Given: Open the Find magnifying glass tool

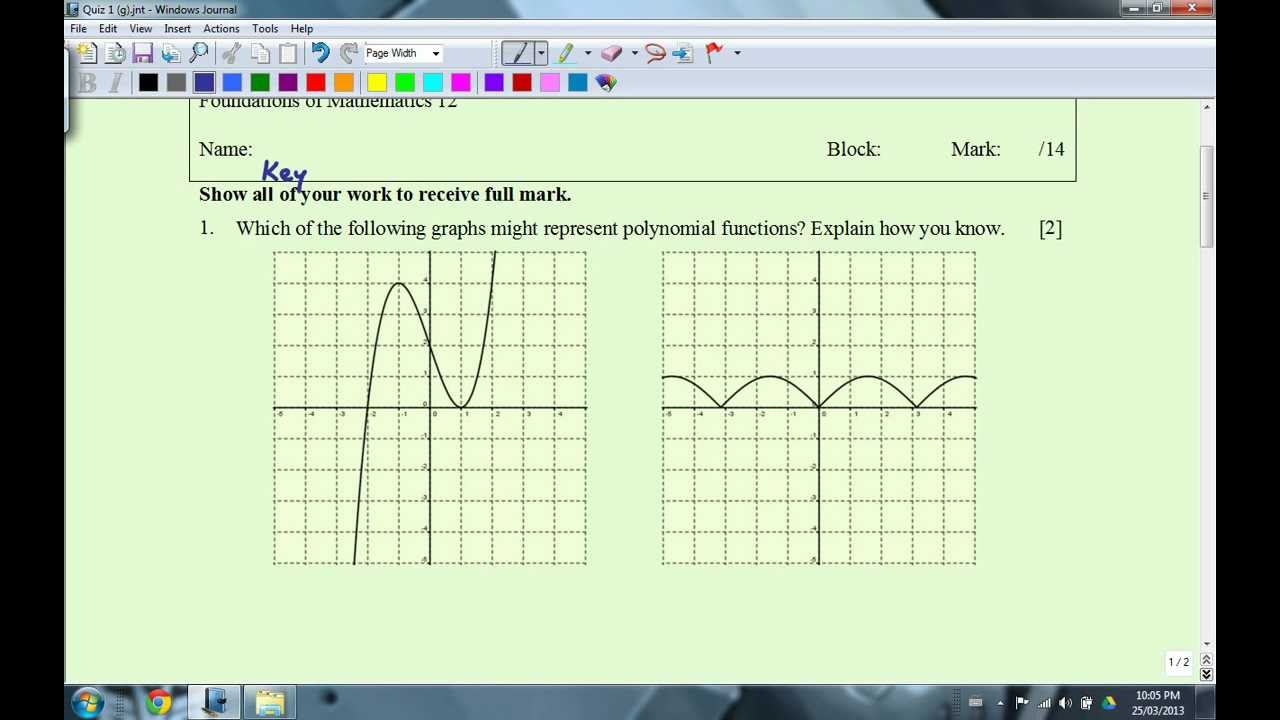Looking at the screenshot, I should [199, 53].
